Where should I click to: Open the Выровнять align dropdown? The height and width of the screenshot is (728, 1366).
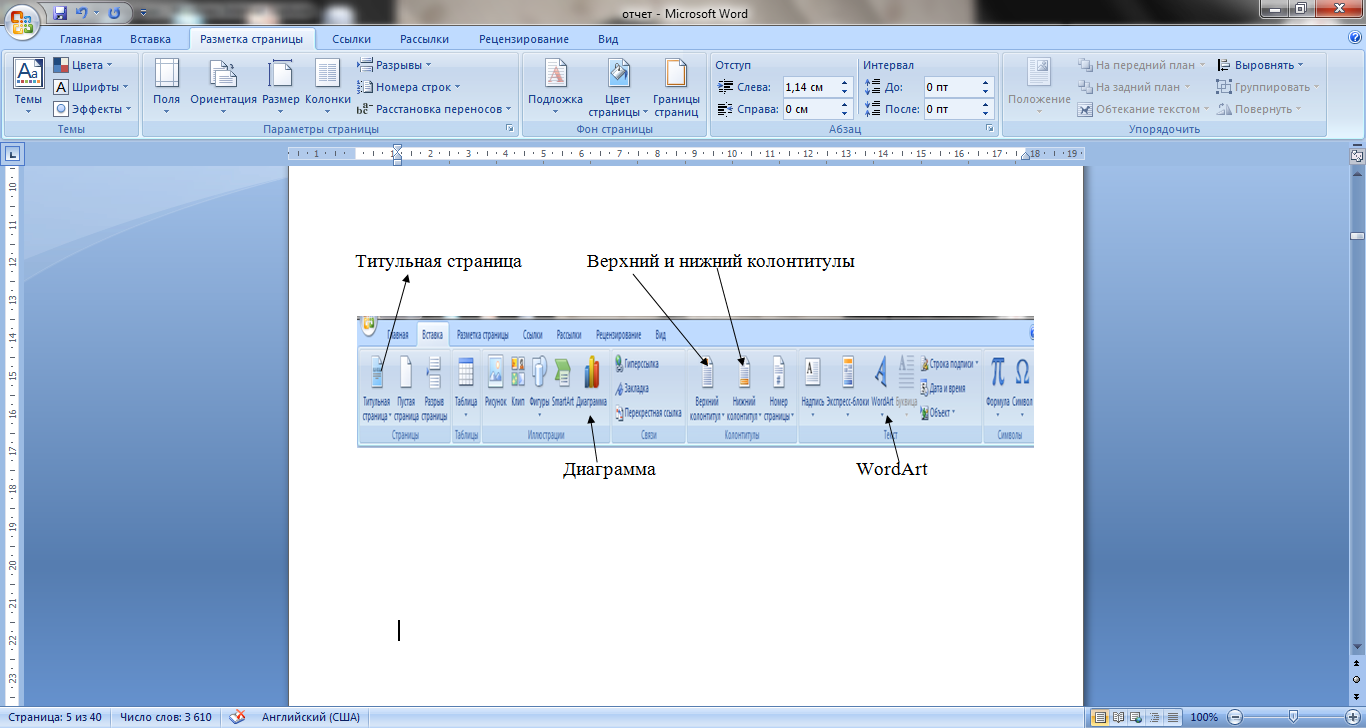(1260, 65)
